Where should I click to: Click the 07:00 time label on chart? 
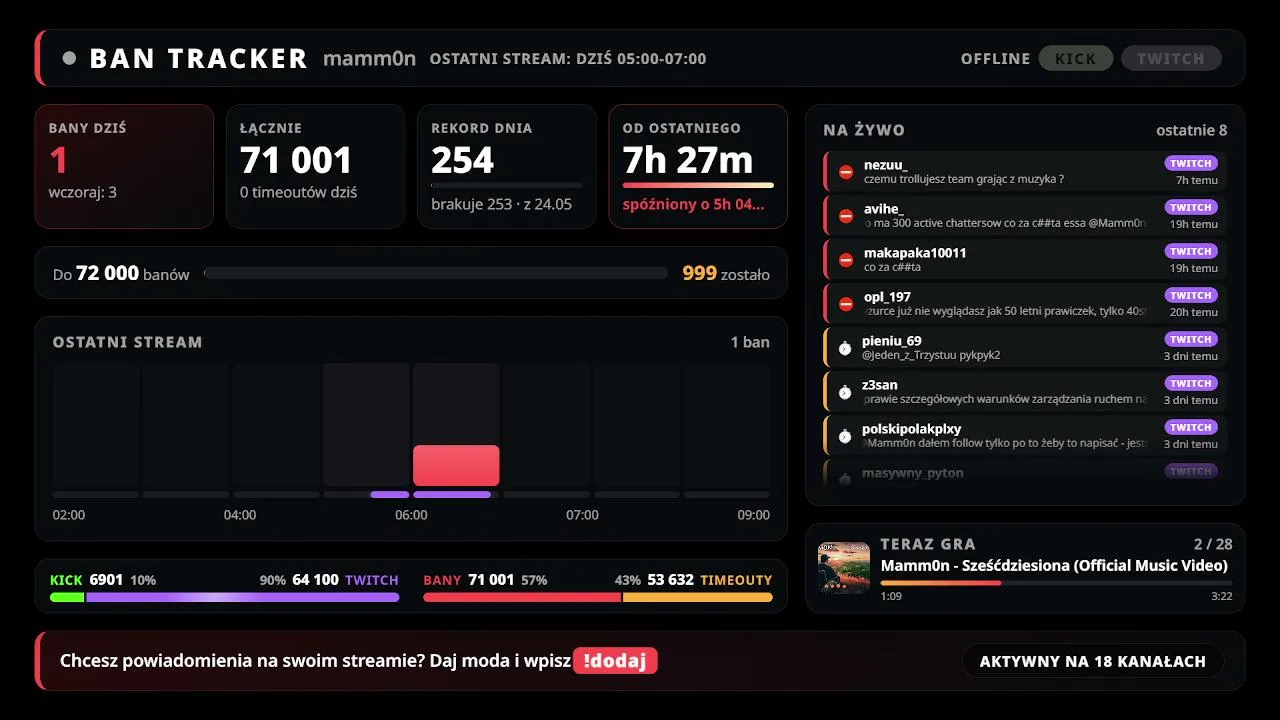coord(582,515)
